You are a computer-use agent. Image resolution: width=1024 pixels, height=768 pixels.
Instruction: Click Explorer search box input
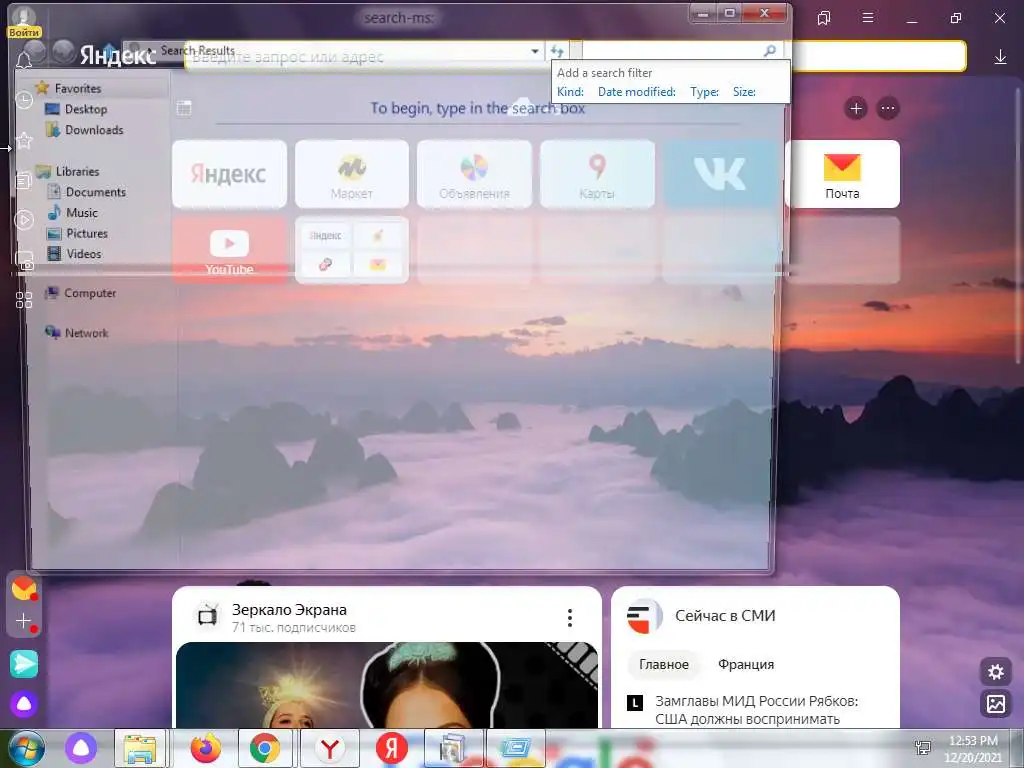tap(672, 50)
